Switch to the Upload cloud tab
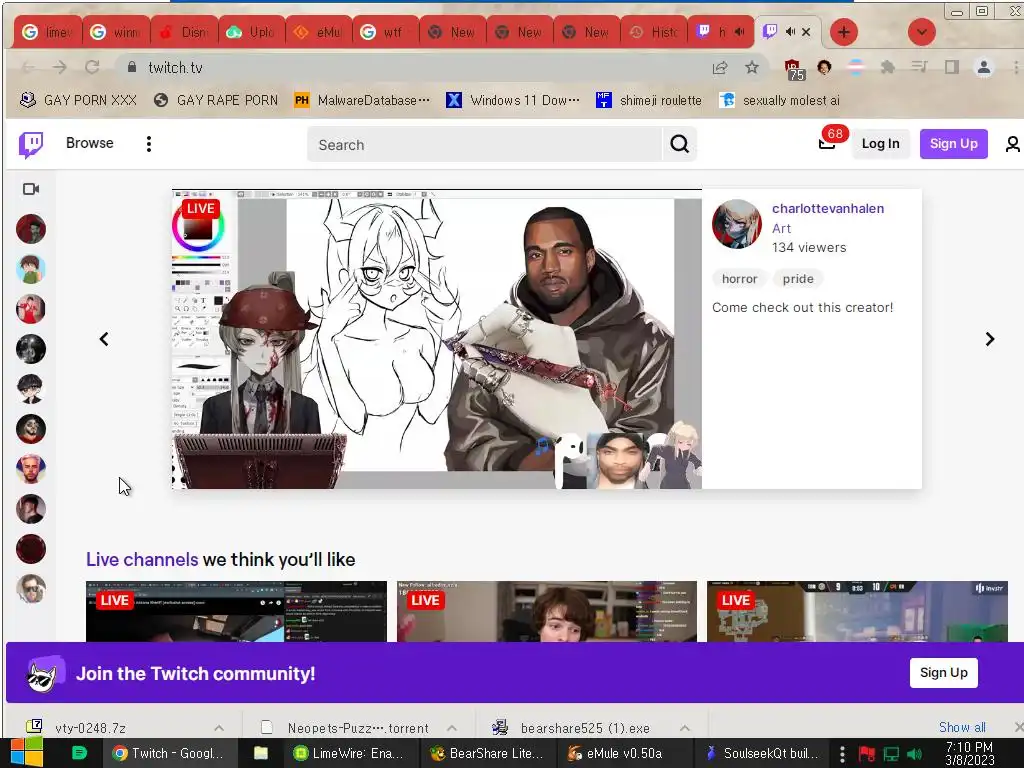This screenshot has height=768, width=1024. click(251, 32)
